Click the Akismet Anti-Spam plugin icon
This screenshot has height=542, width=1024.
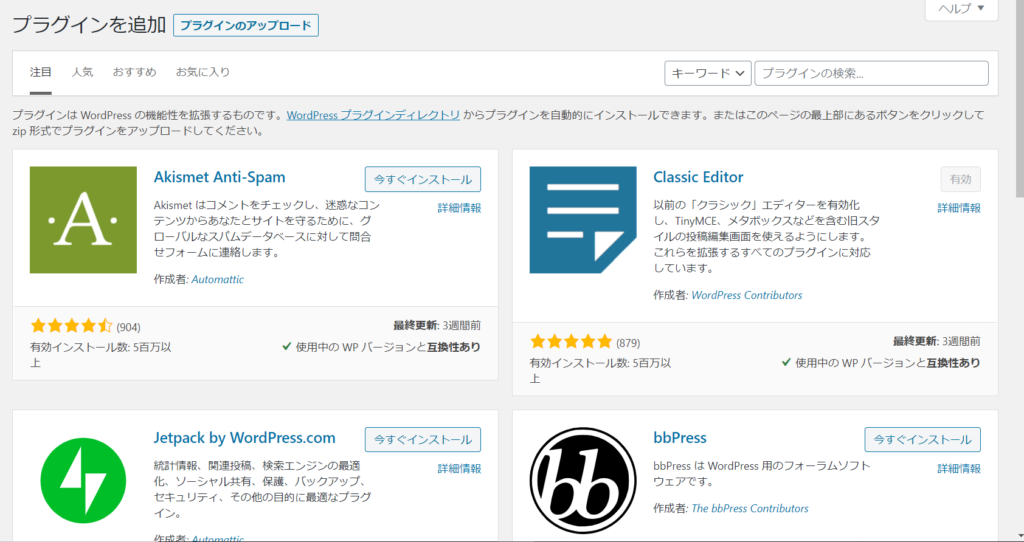[83, 219]
